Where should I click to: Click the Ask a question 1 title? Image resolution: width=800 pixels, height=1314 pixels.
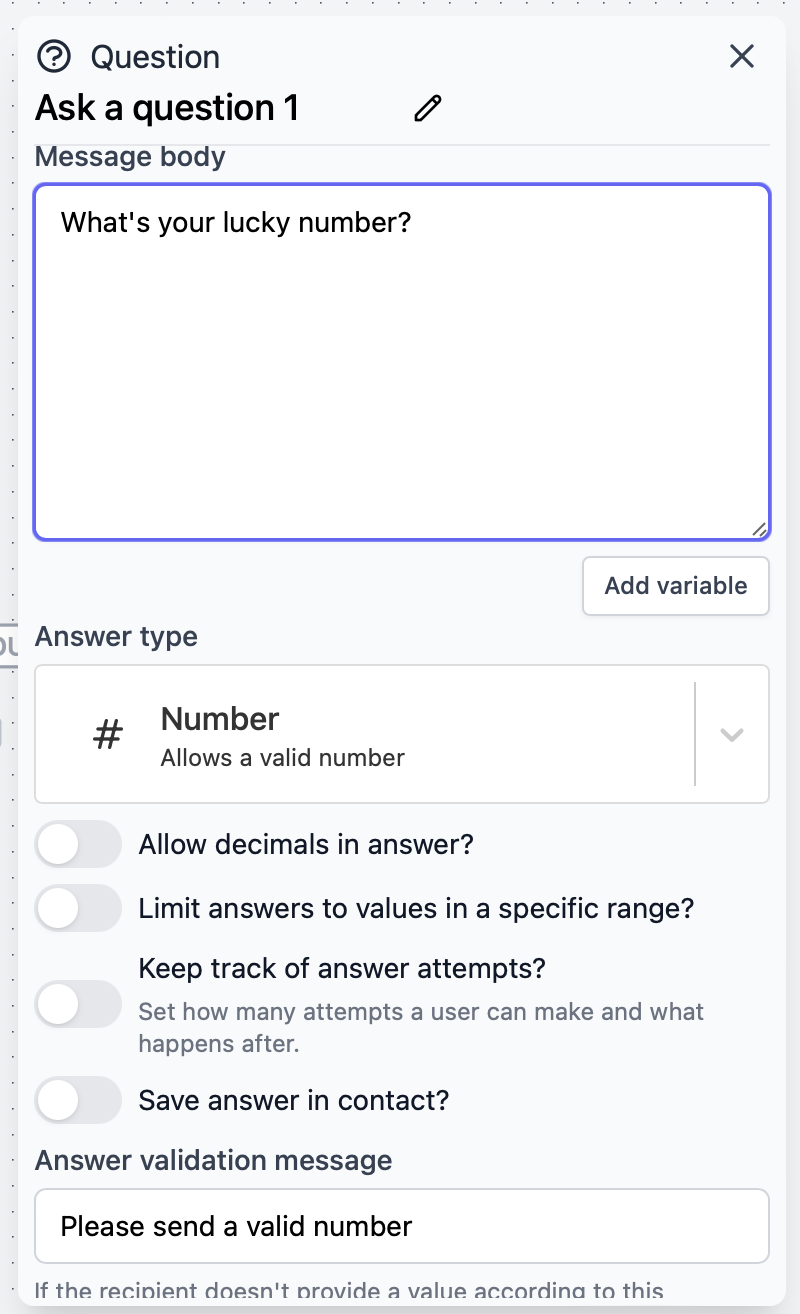tap(167, 107)
